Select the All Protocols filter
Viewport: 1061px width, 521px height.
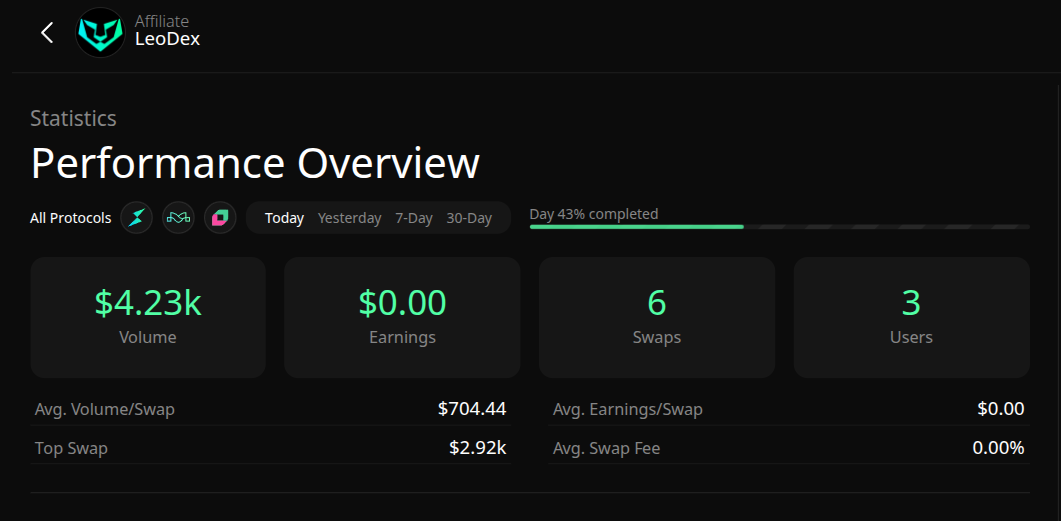71,218
